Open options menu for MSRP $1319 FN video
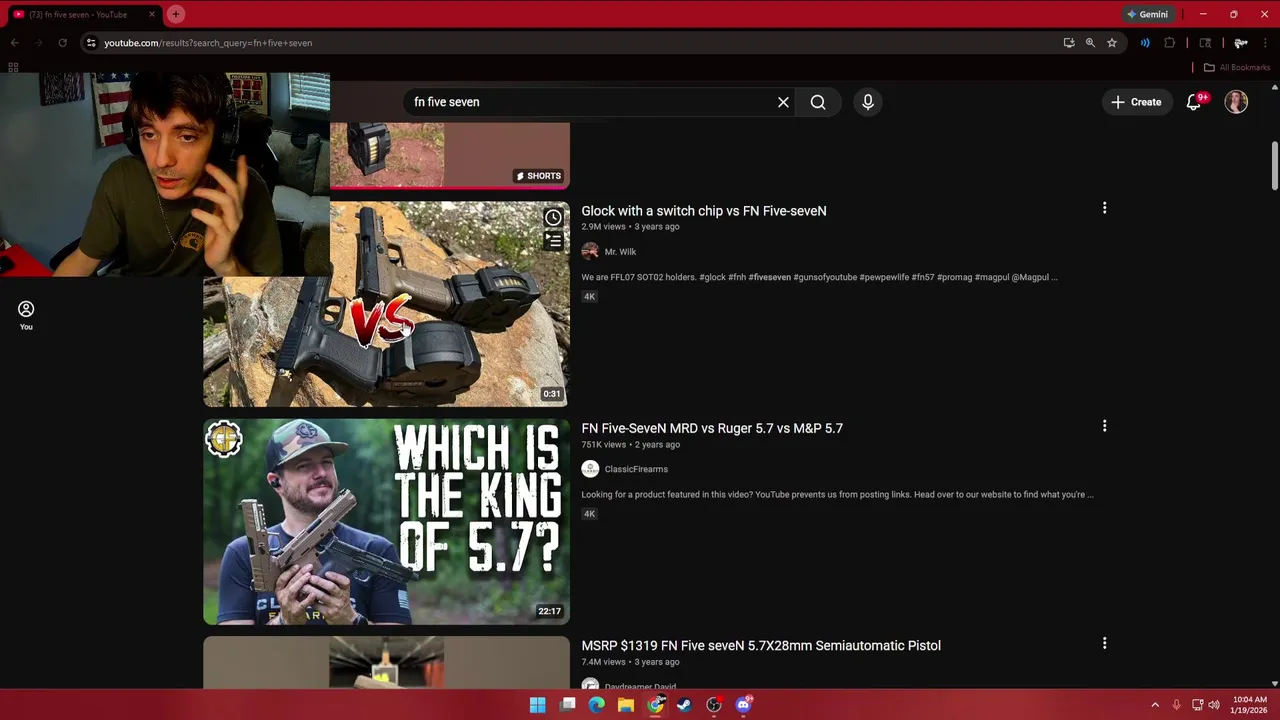 coord(1104,643)
